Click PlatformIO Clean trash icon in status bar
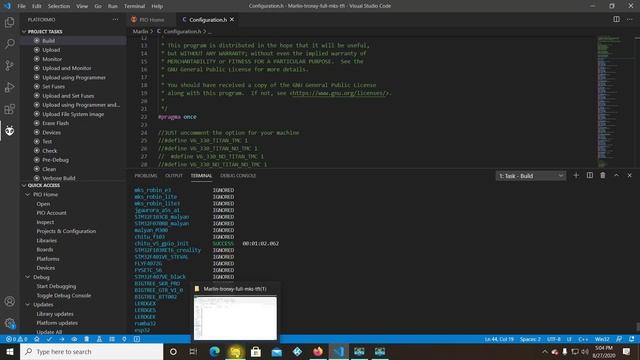This screenshot has height=360, width=640. click(x=87, y=339)
